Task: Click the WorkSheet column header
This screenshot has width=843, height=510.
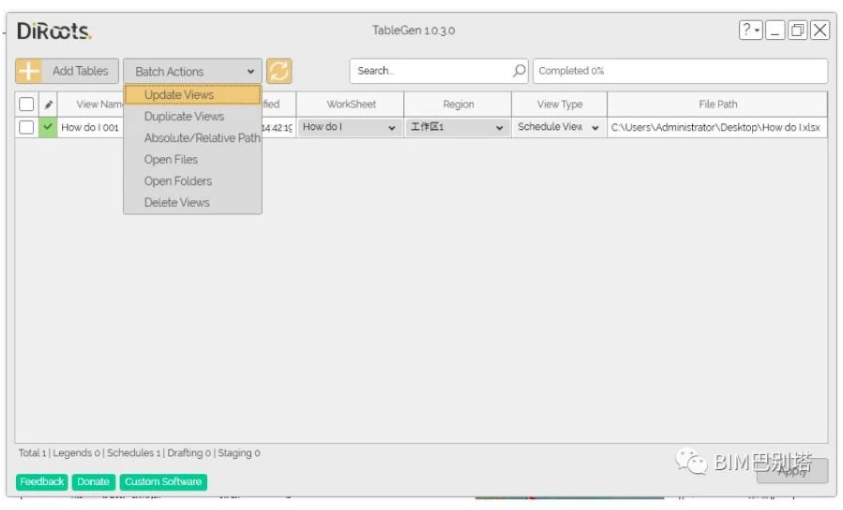Action: tap(351, 104)
